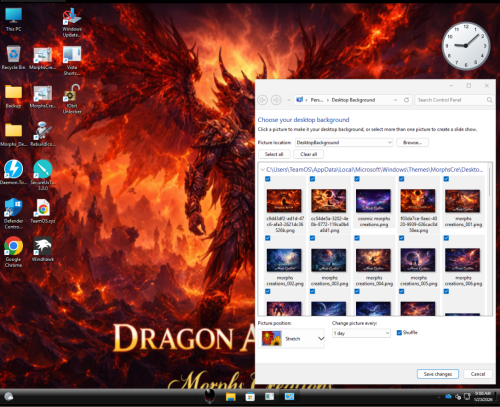Uncheck the c9d43df2... png wallpaper checkbox
The image size is (500, 407).
268,179
